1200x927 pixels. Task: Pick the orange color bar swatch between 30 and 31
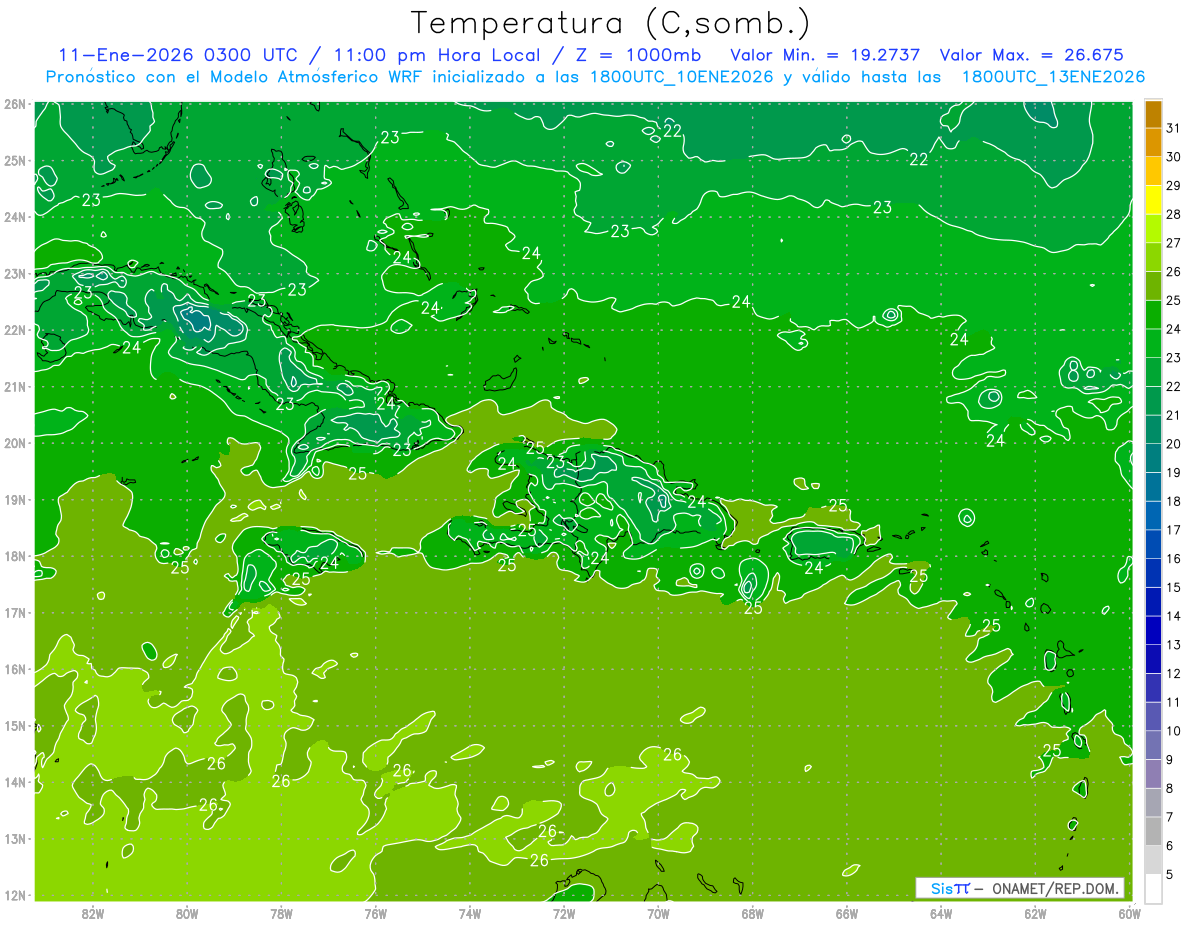[1153, 142]
